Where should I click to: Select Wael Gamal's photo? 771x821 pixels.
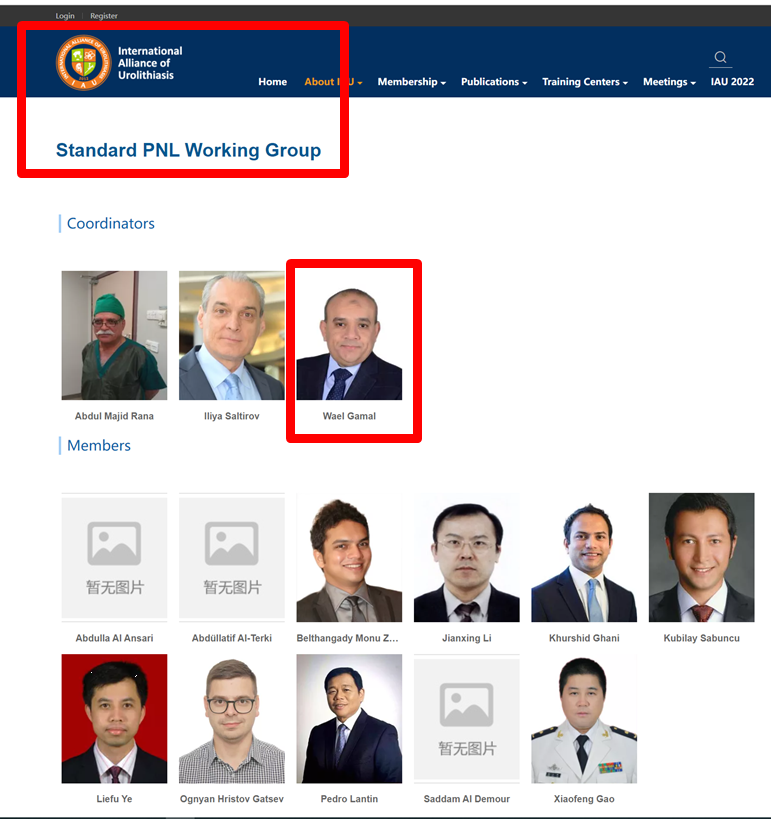tap(349, 336)
